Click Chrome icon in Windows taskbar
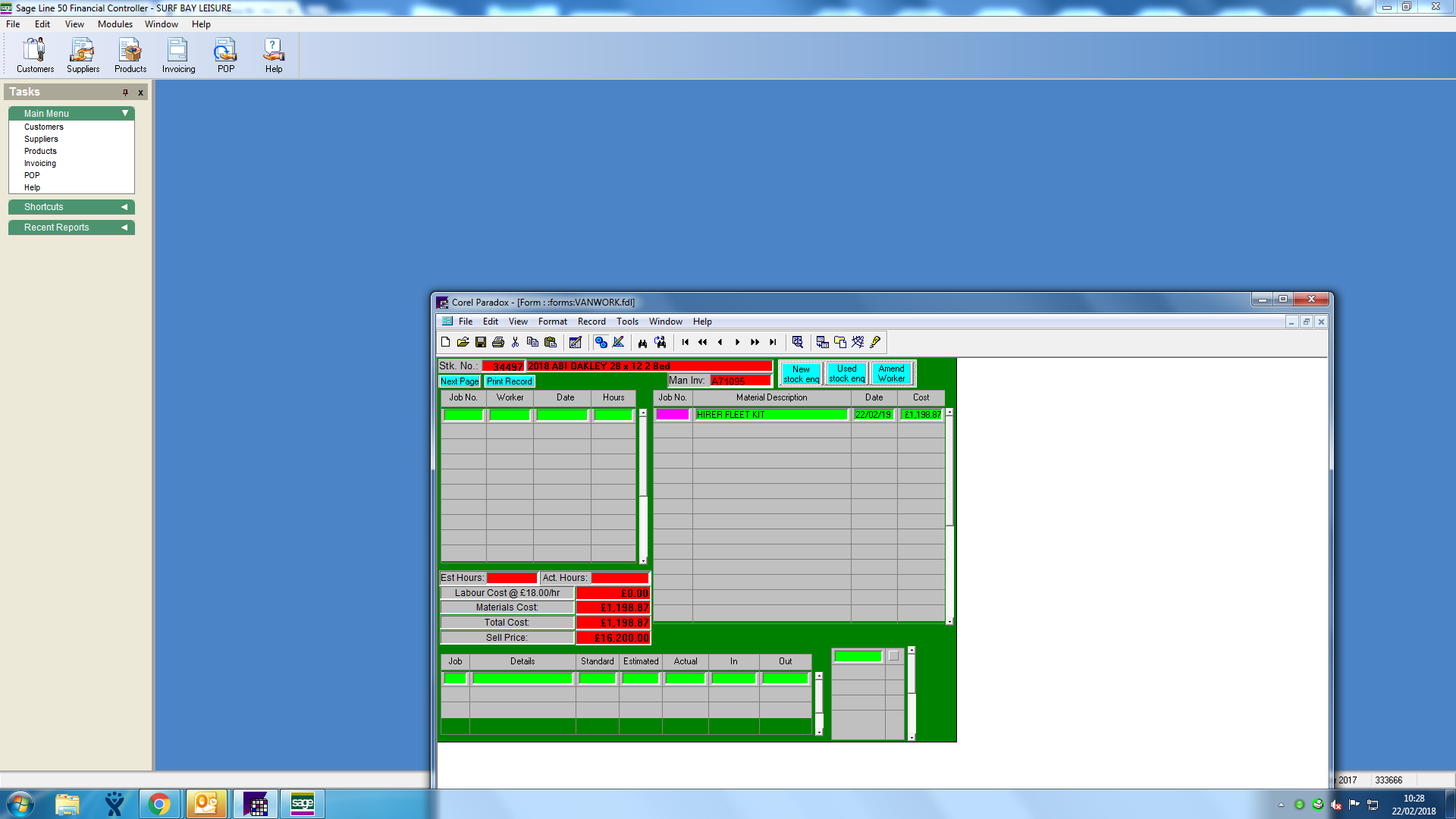This screenshot has width=1456, height=819. (159, 804)
